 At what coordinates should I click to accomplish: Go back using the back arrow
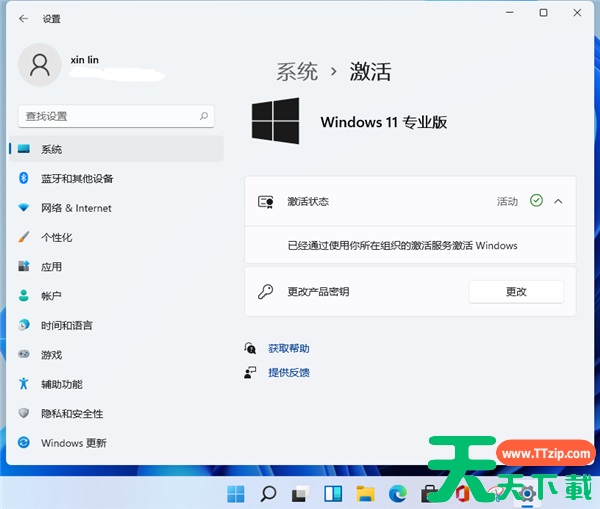(x=23, y=18)
